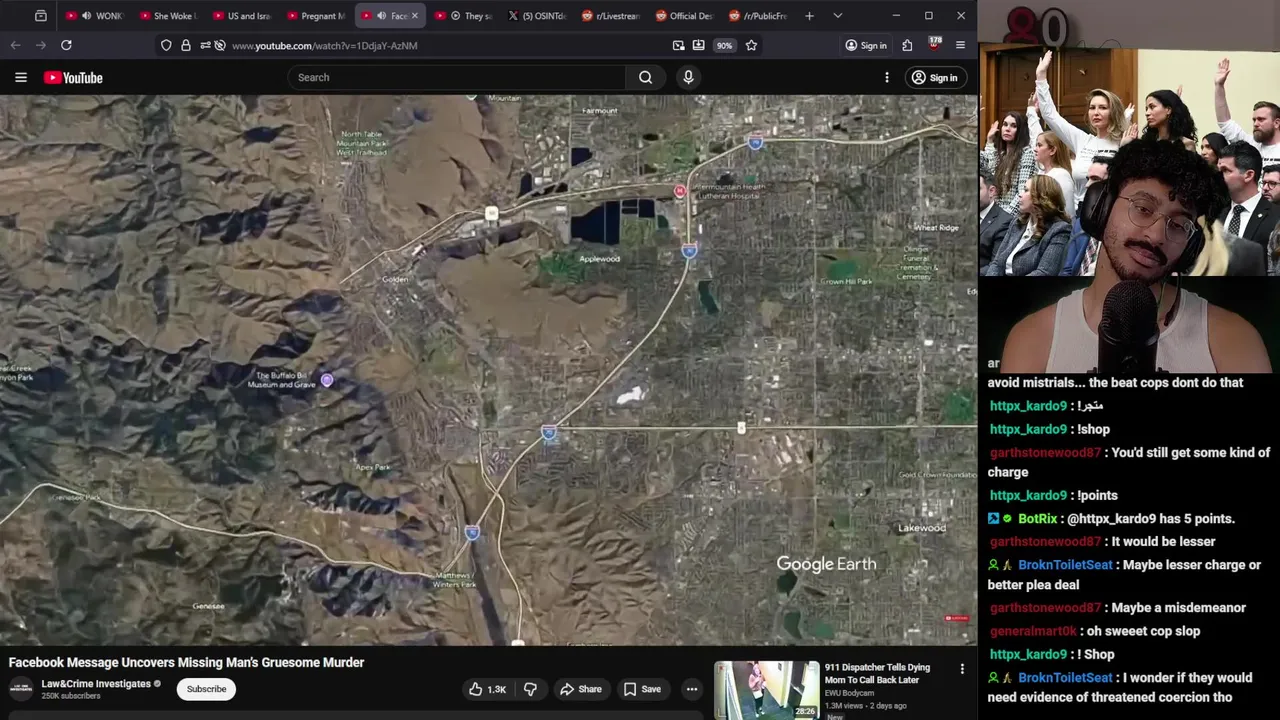Viewport: 1280px width, 720px height.
Task: Click the install app icon in address bar
Action: [x=698, y=45]
